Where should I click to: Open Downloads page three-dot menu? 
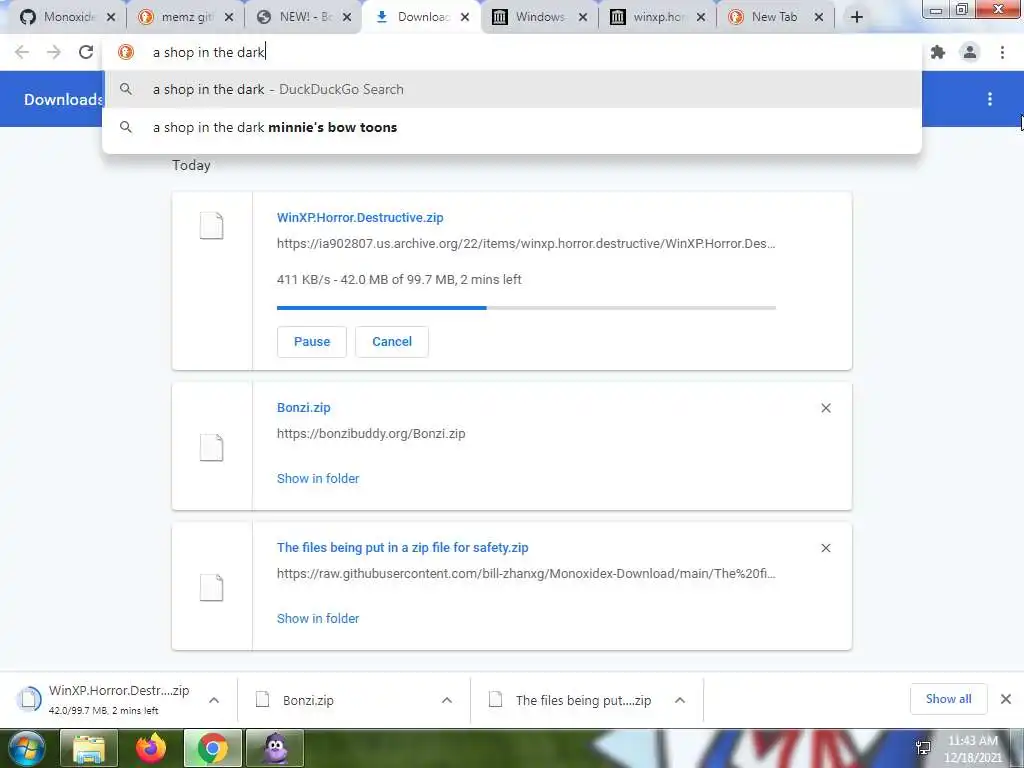[990, 99]
